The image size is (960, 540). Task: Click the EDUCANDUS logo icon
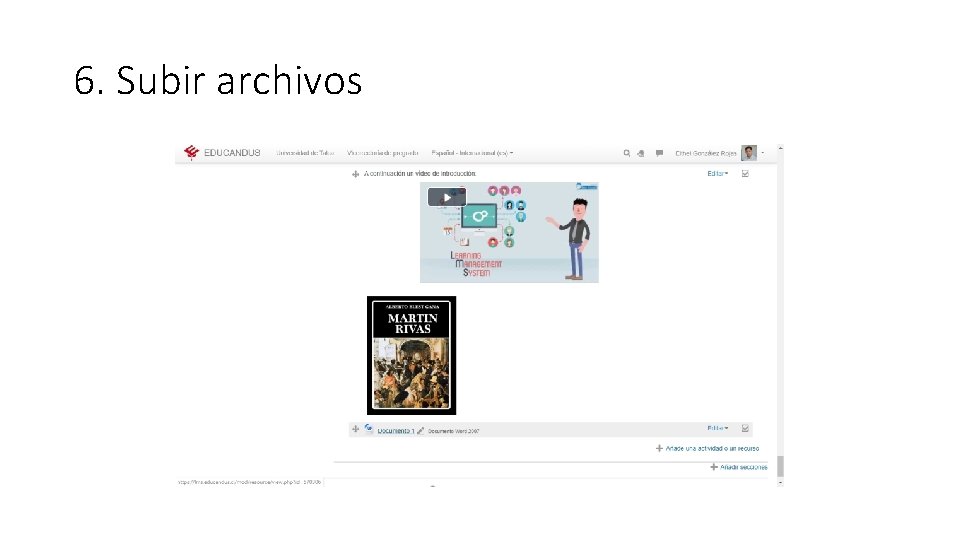[x=191, y=152]
